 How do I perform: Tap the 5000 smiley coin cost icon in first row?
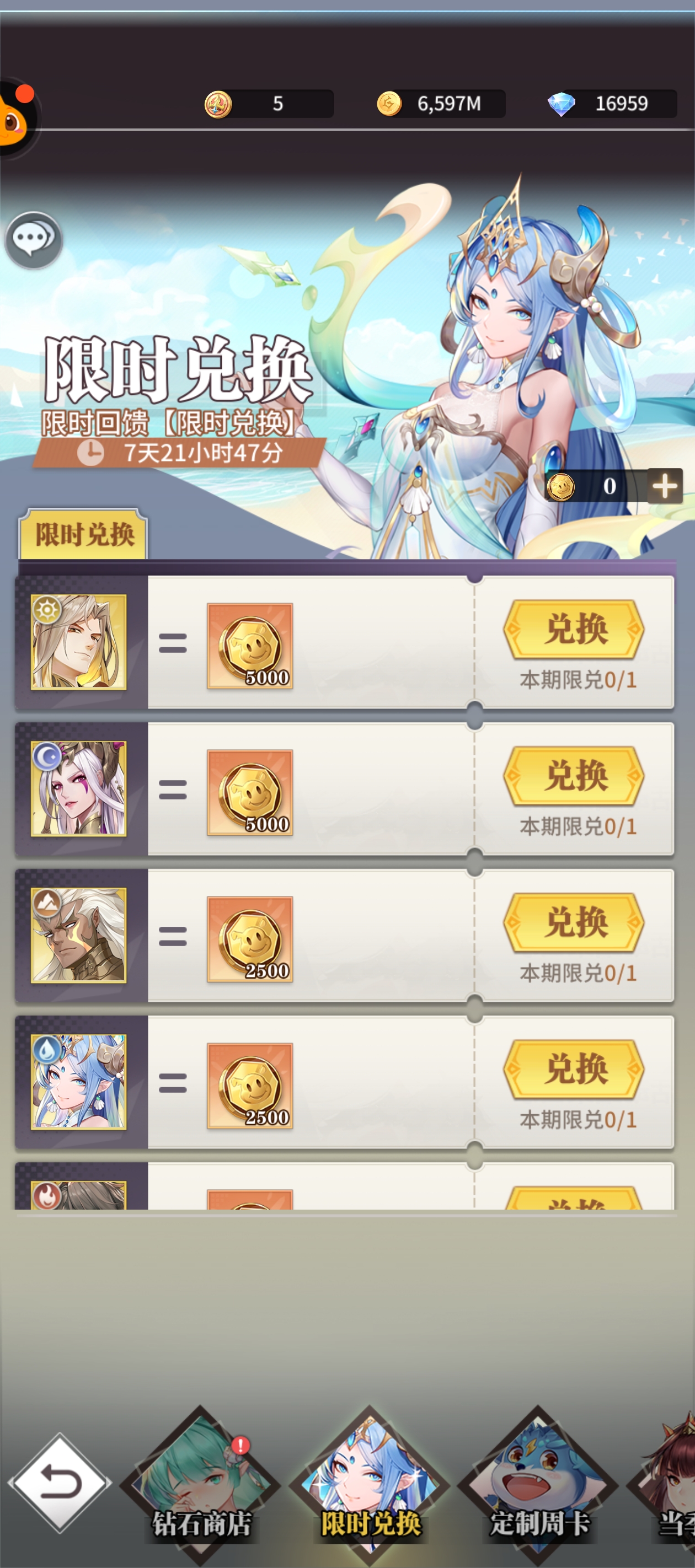[x=250, y=646]
